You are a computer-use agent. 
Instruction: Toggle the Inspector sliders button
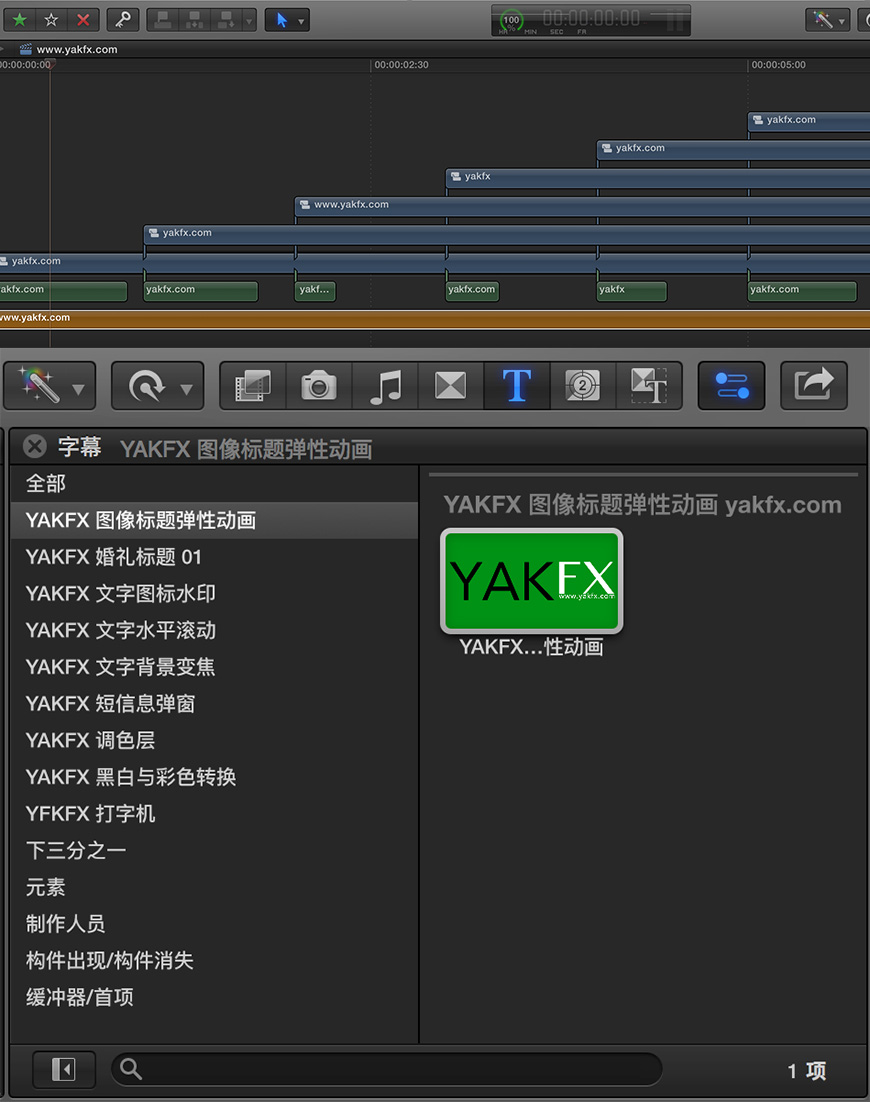pos(732,385)
